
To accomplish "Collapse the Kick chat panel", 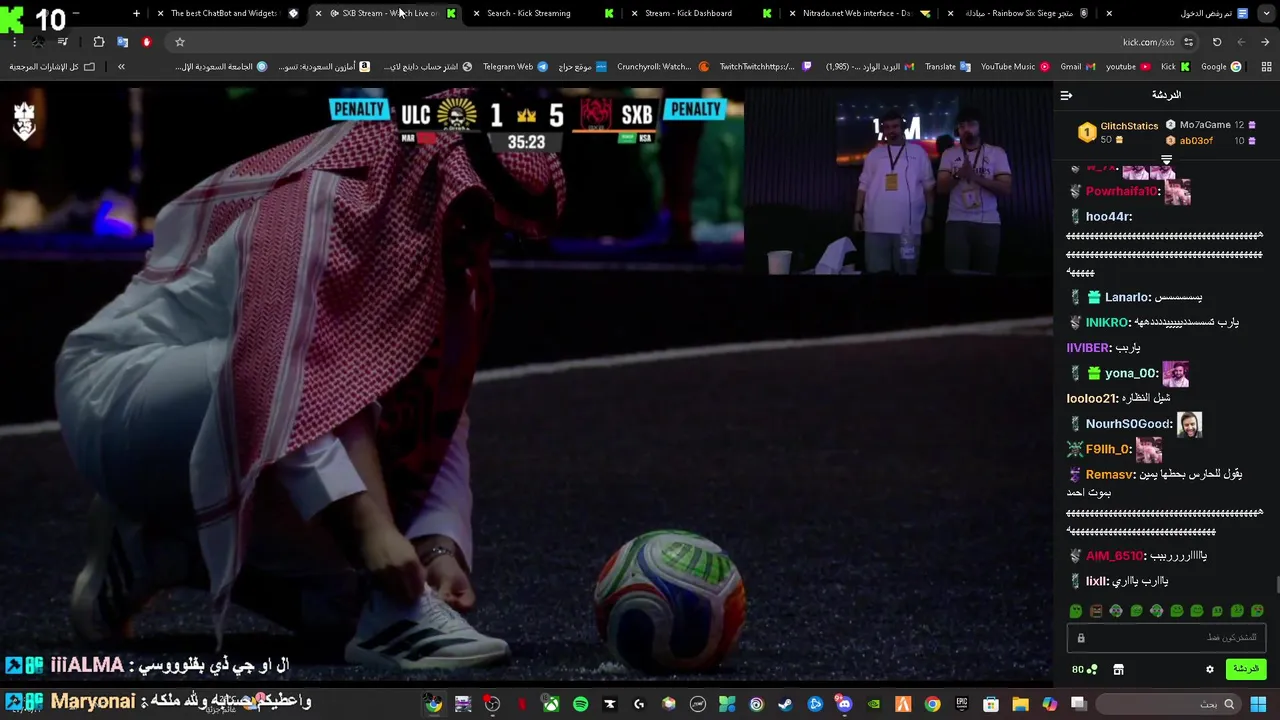I will click(1066, 95).
